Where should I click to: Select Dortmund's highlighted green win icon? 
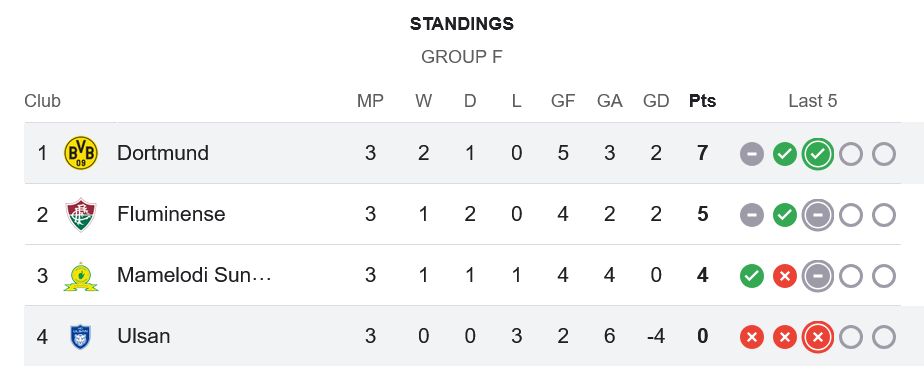818,154
